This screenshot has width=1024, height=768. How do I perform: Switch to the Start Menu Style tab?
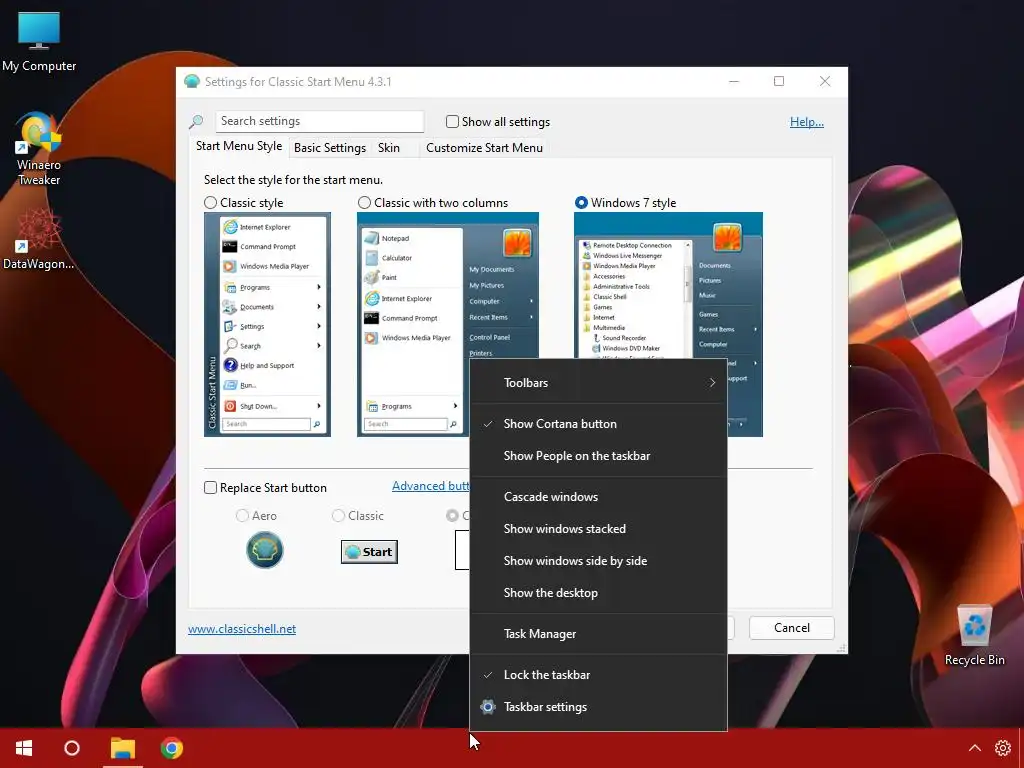pos(239,146)
